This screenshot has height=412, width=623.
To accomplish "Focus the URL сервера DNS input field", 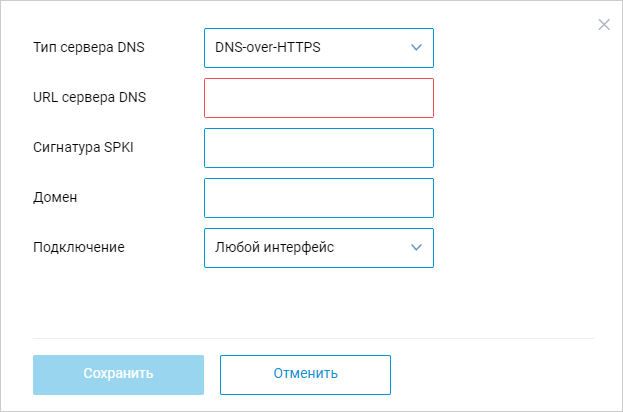I will pos(318,98).
